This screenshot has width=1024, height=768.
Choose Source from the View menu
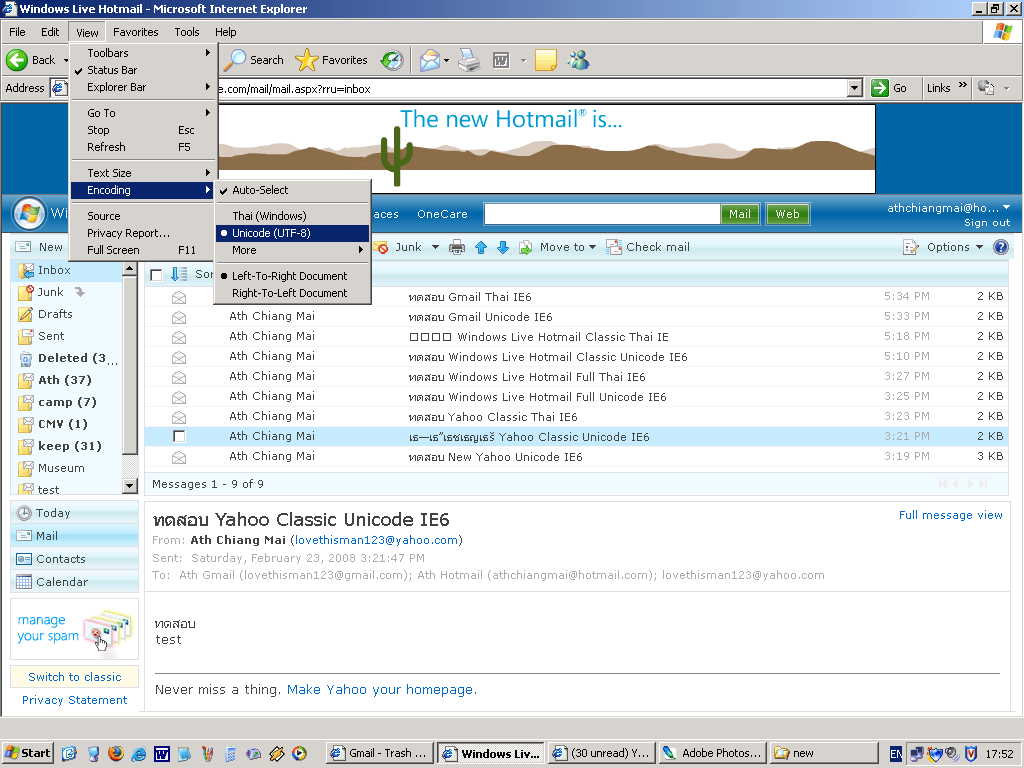(x=144, y=216)
